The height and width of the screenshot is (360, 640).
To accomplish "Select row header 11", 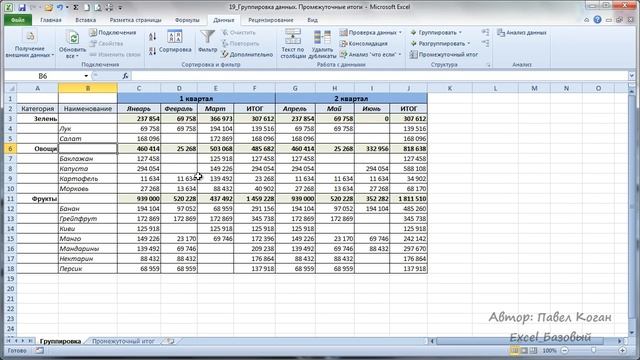I will pos(11,199).
